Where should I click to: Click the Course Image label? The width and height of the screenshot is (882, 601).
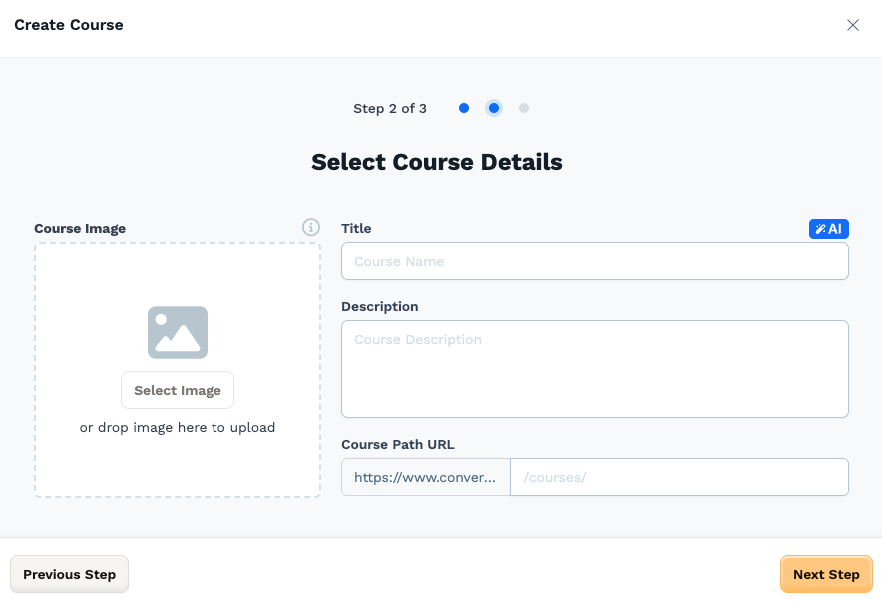pyautogui.click(x=80, y=228)
